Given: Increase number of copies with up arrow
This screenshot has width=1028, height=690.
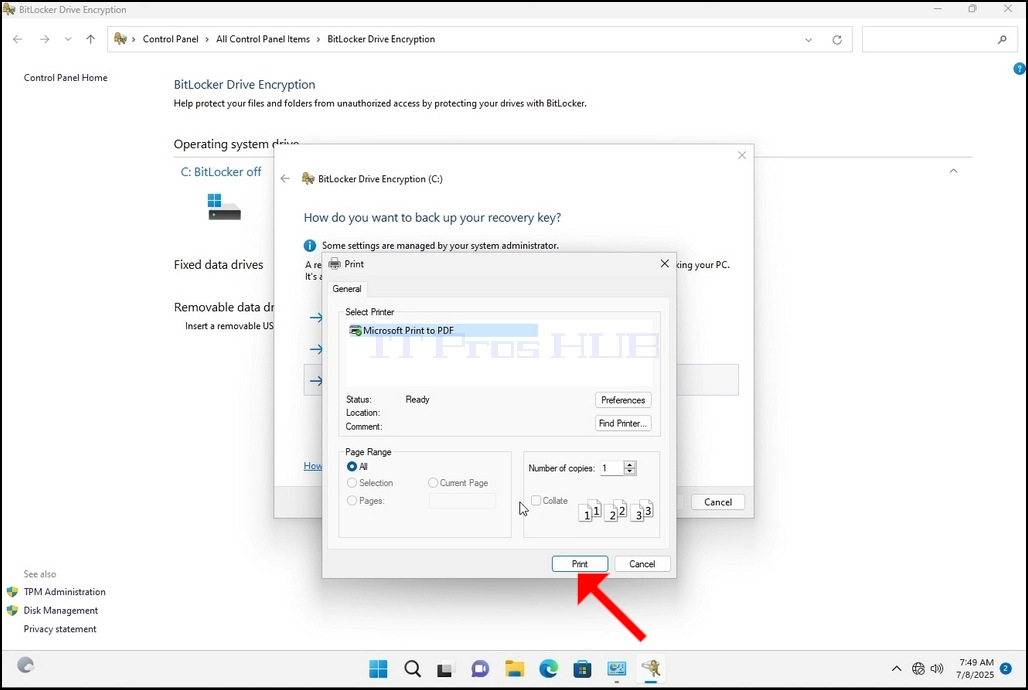Looking at the screenshot, I should coord(630,464).
